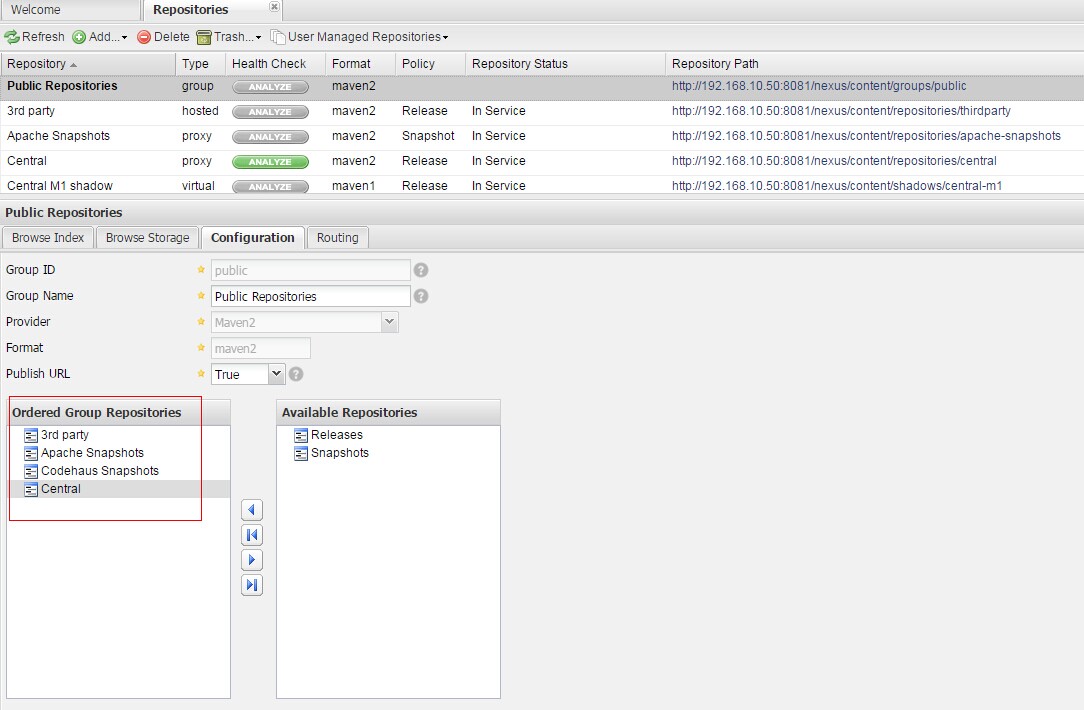Screen dimensions: 1084x710
Task: Open the Publish URL True dropdown
Action: [x=276, y=374]
